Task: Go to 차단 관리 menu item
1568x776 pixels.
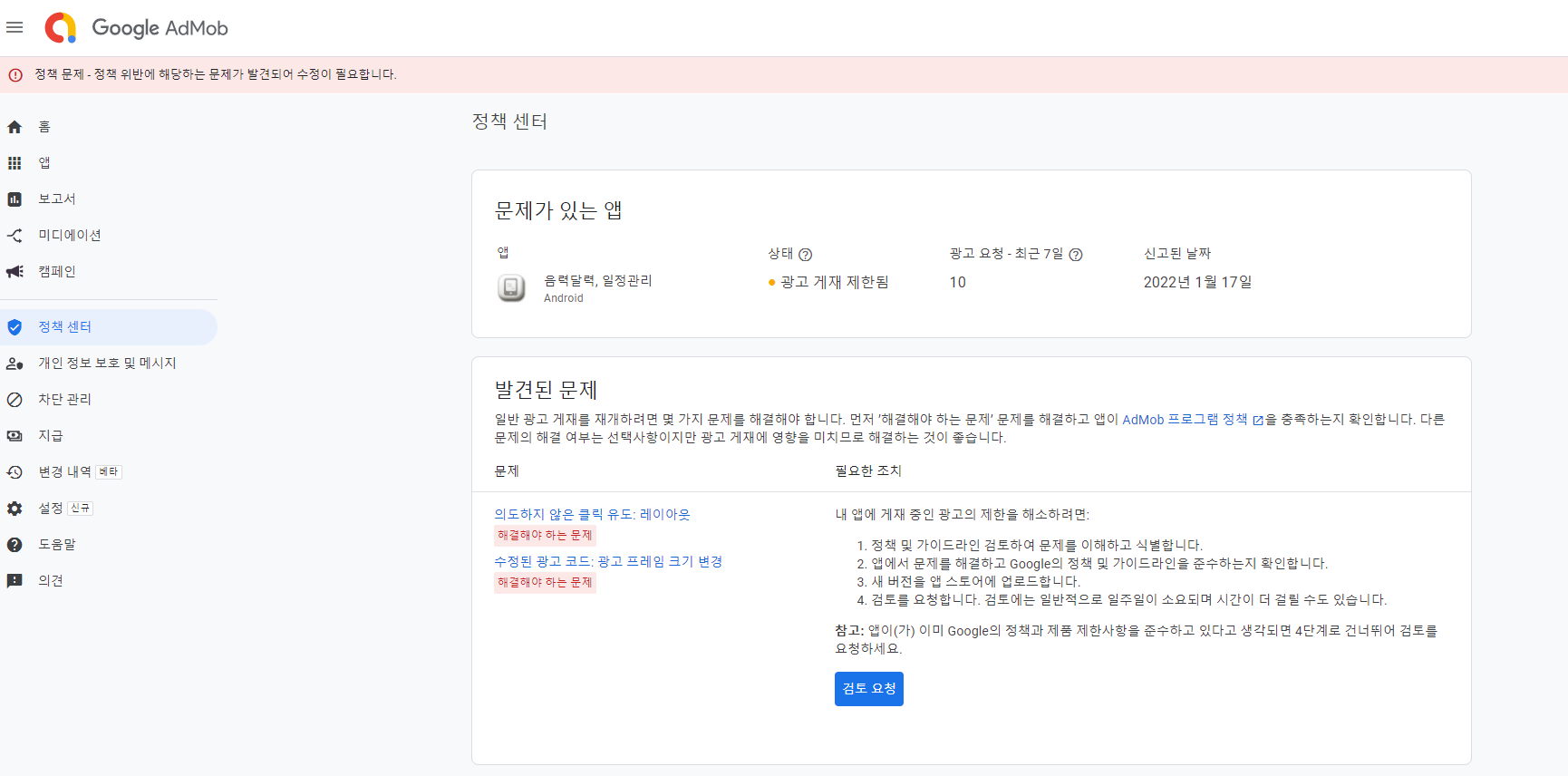Action: [x=64, y=400]
